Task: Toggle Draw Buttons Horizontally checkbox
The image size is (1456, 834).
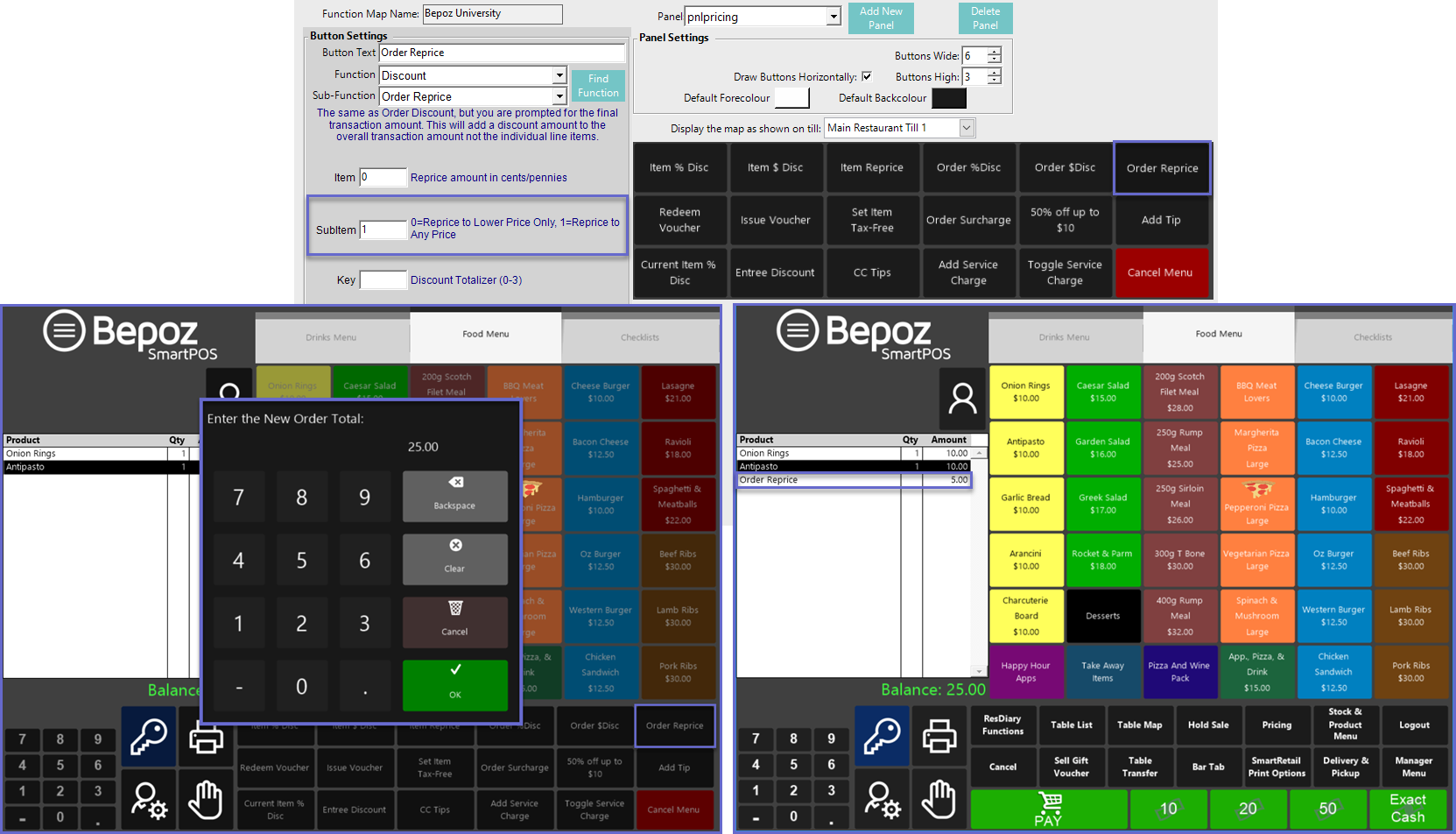Action: (867, 76)
